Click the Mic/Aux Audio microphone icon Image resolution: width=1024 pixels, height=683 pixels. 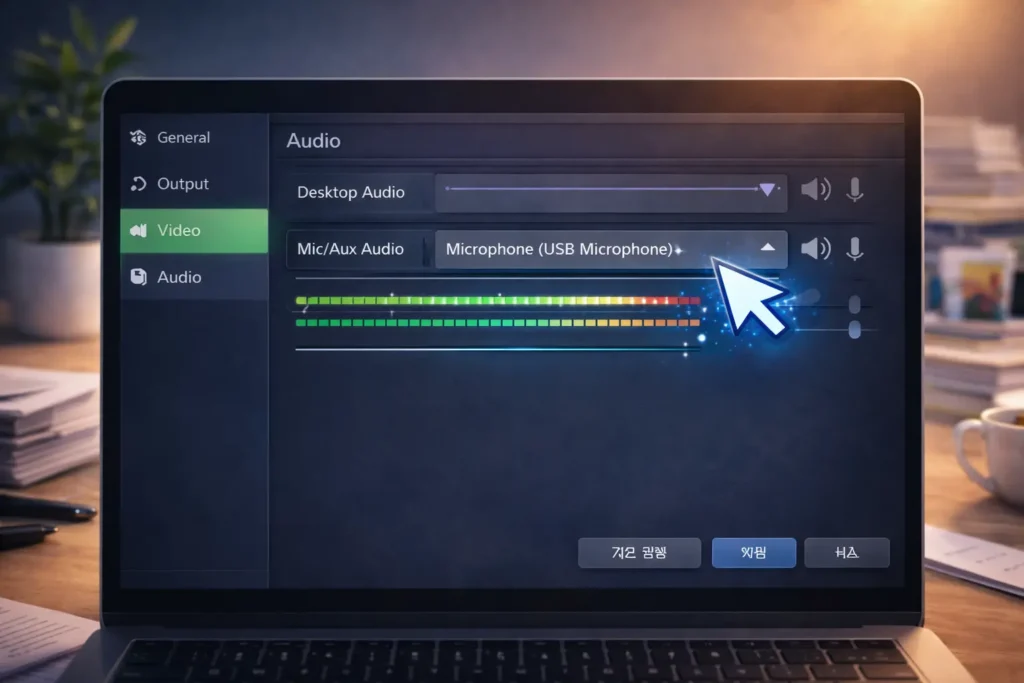(x=854, y=249)
